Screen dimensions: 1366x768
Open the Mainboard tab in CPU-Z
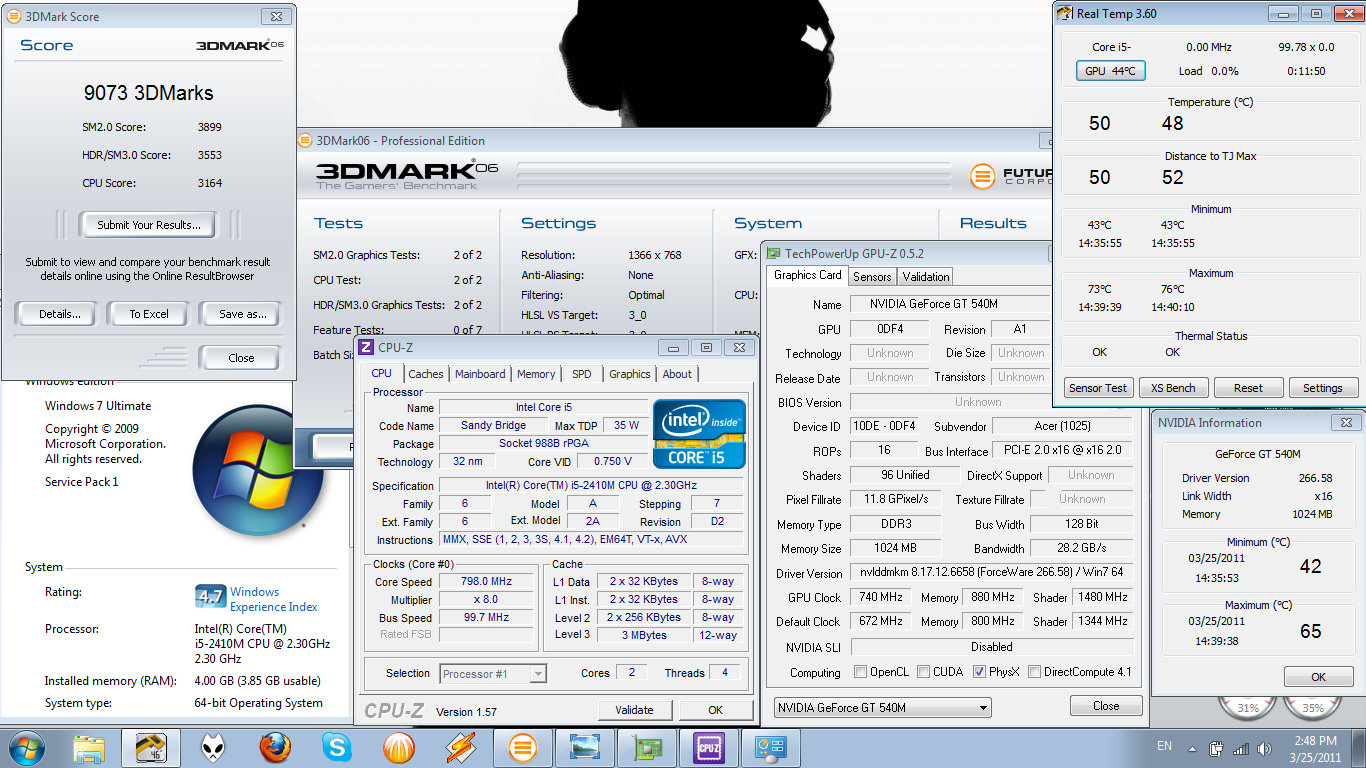click(480, 374)
